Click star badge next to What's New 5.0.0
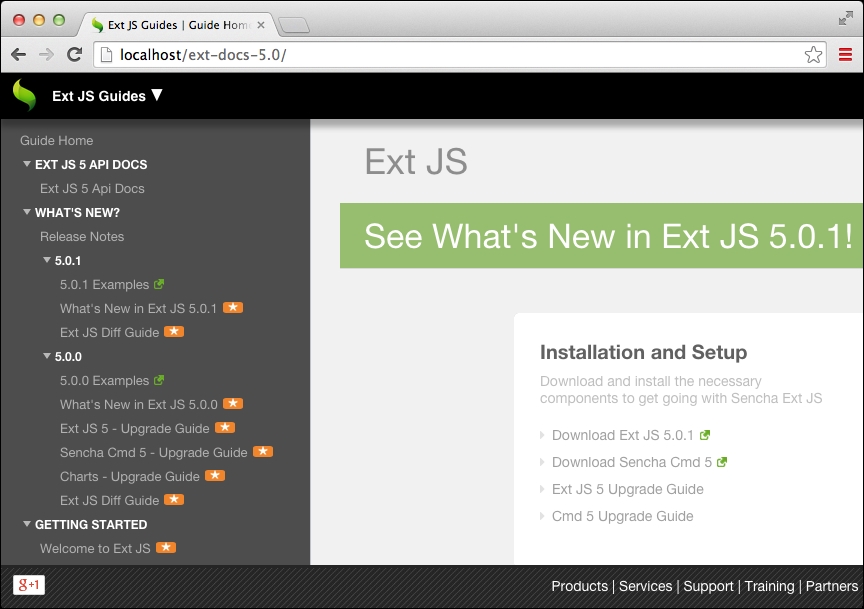The width and height of the screenshot is (864, 609). [x=233, y=403]
